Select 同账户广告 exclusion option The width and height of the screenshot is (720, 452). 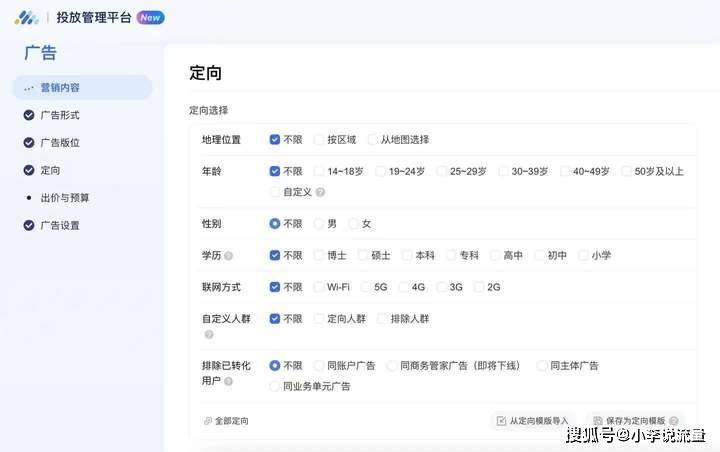pyautogui.click(x=319, y=366)
